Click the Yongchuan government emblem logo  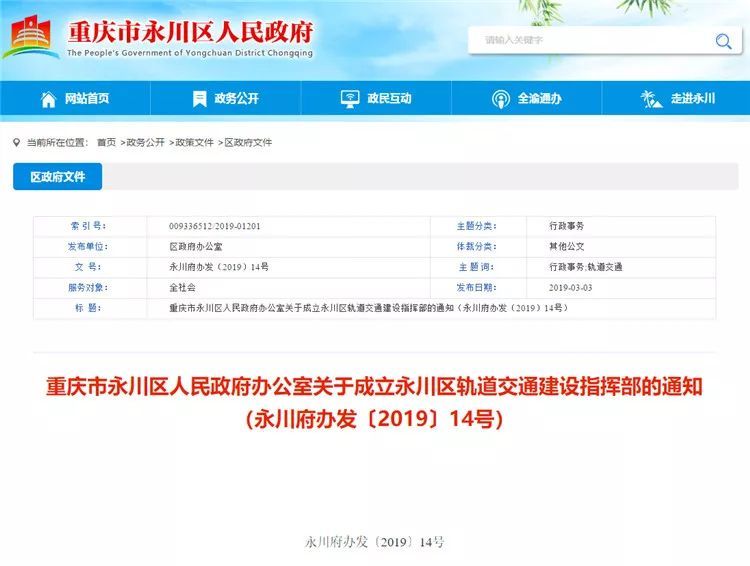pyautogui.click(x=32, y=37)
